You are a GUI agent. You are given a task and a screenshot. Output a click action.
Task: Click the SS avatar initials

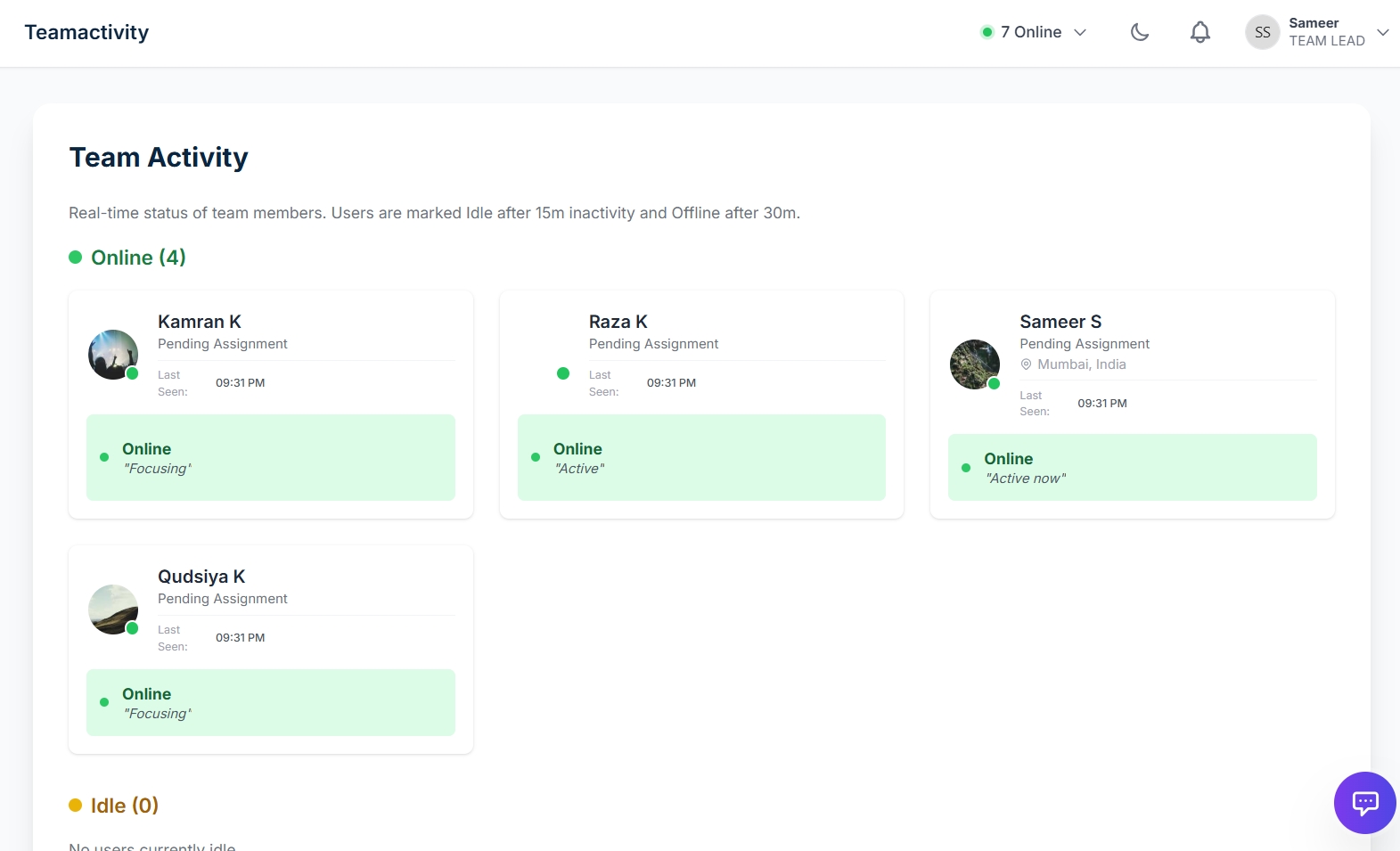(x=1262, y=33)
